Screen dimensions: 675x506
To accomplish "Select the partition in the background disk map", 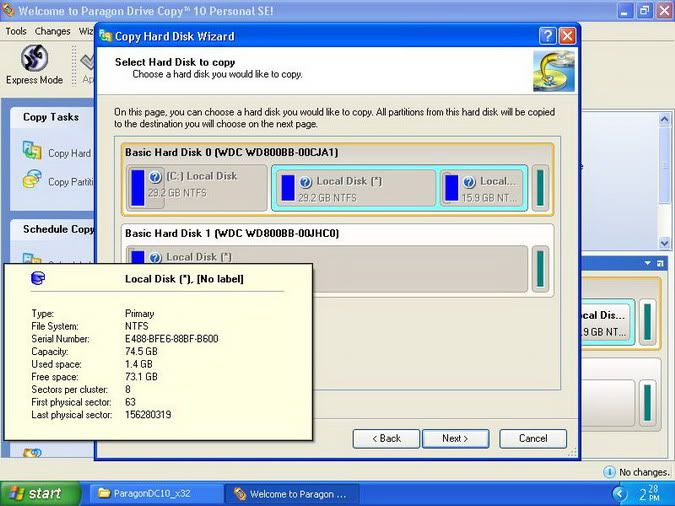I will (608, 323).
